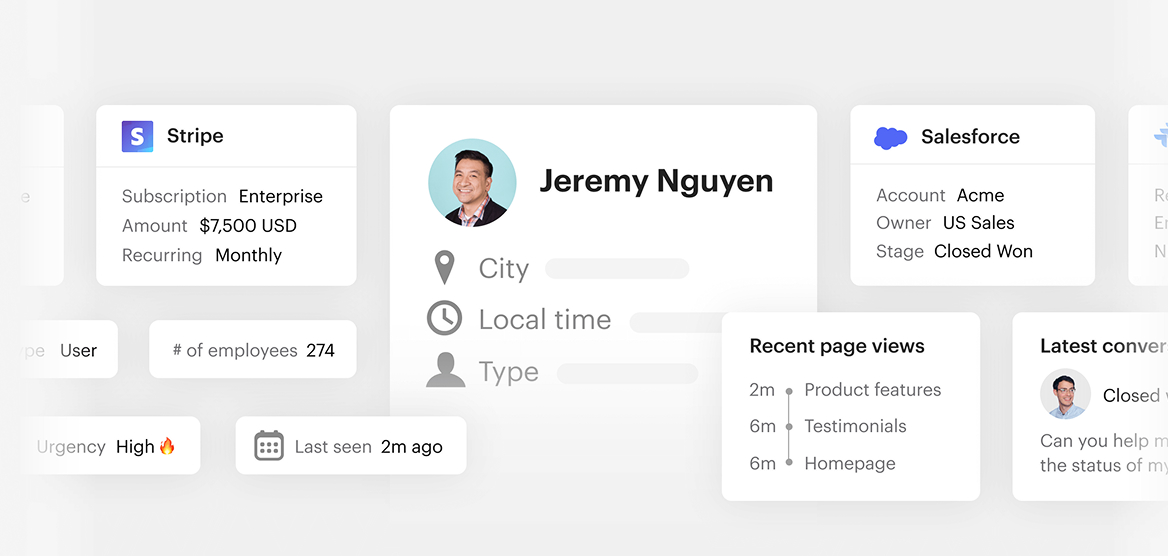
Task: Click the Enterprise subscription value
Action: [x=280, y=196]
